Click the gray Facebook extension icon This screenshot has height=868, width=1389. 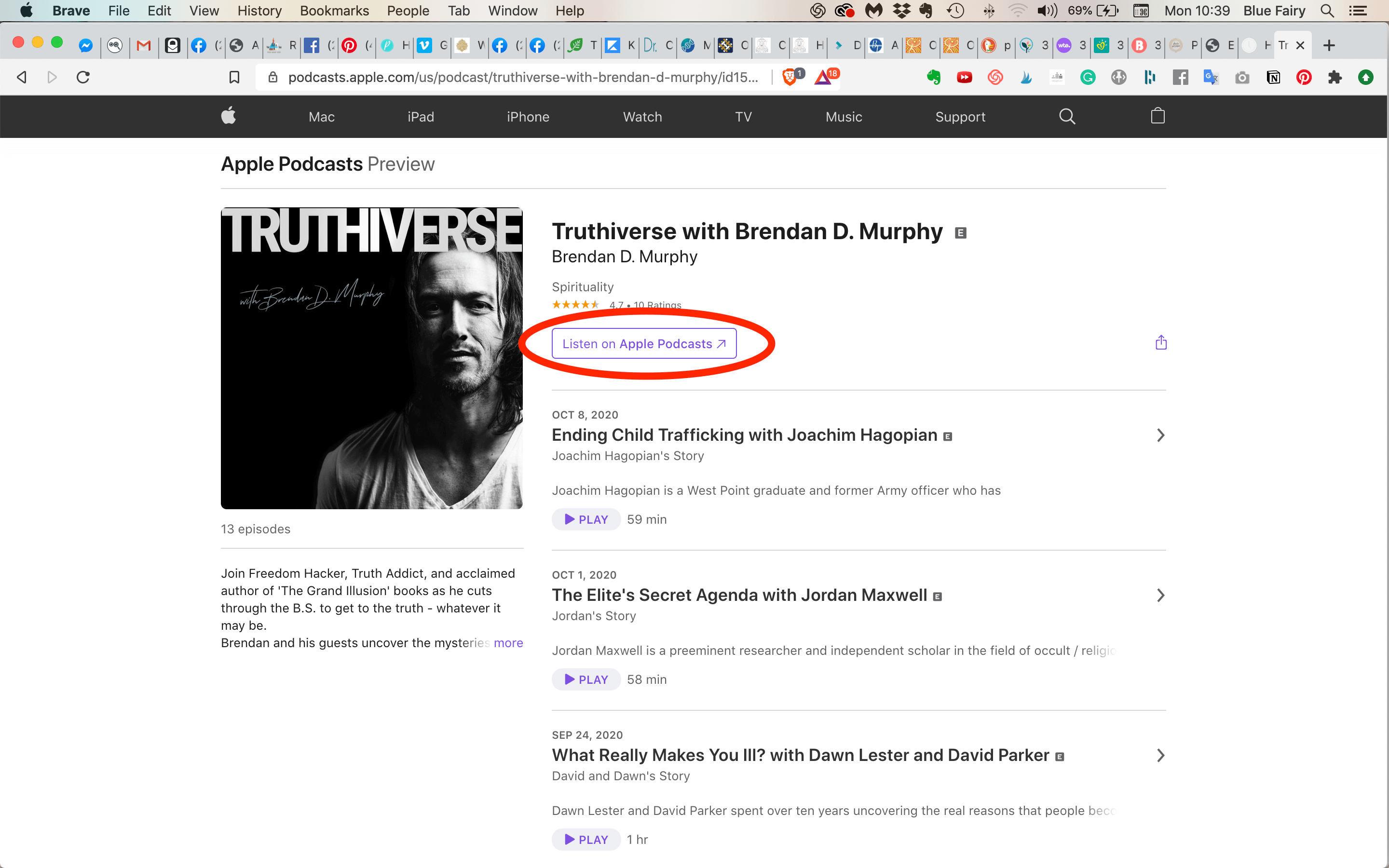pos(1180,77)
